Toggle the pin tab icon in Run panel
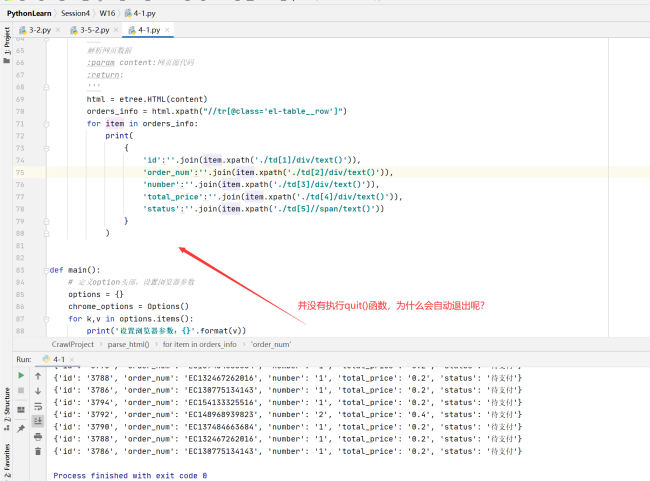The height and width of the screenshot is (481, 650). (21, 428)
